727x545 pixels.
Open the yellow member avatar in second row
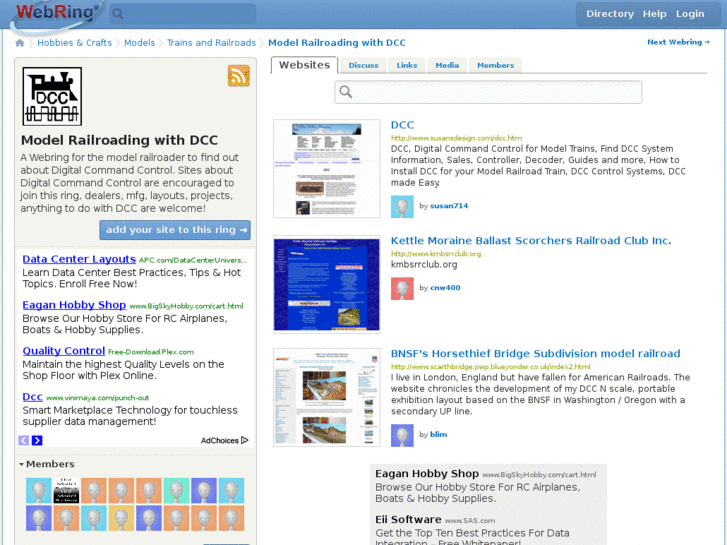click(x=121, y=518)
